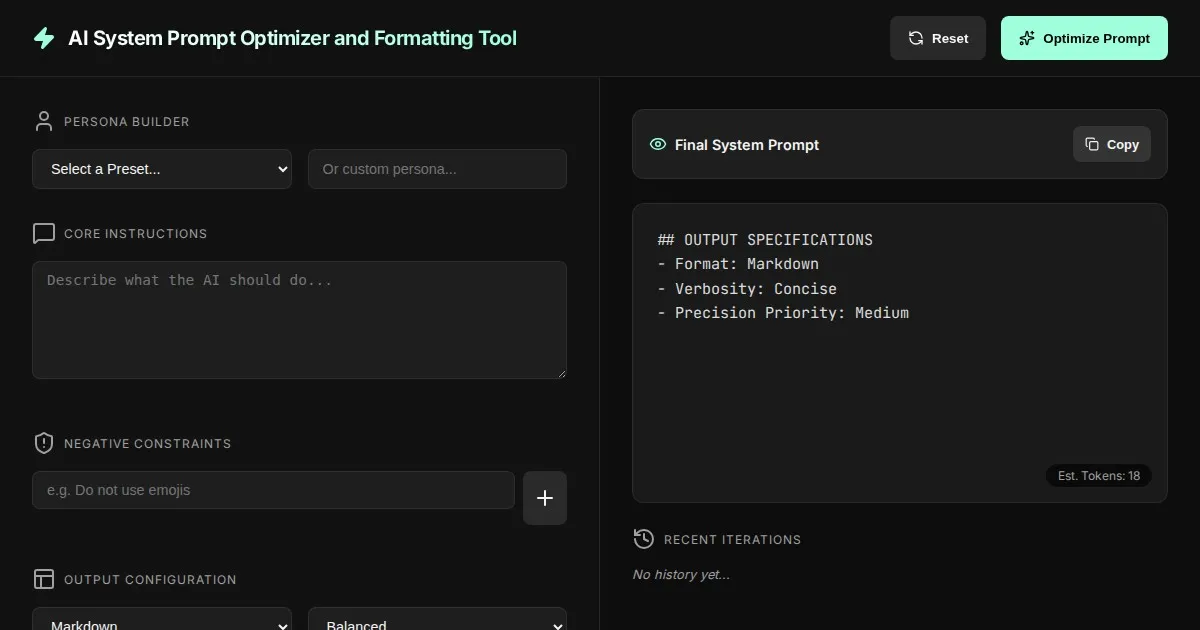Screen dimensions: 1200x630
Task: Focus the custom persona text field
Action: (x=437, y=169)
